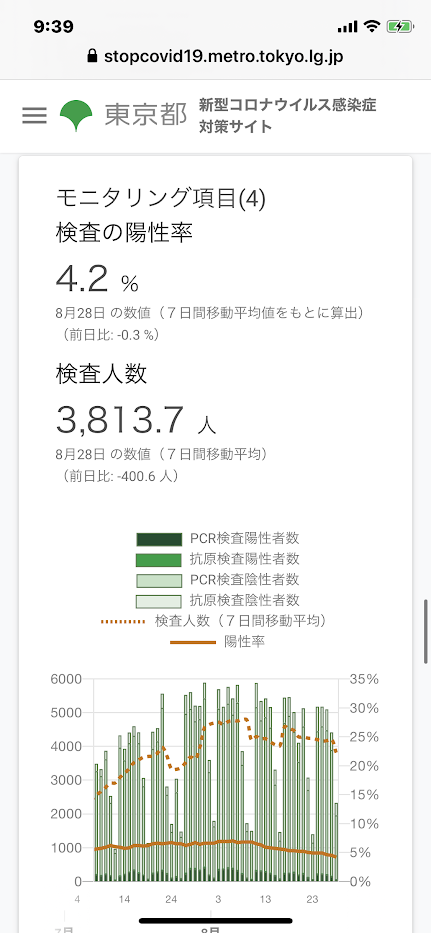Tap the cellular signal bars icon

pyautogui.click(x=347, y=27)
